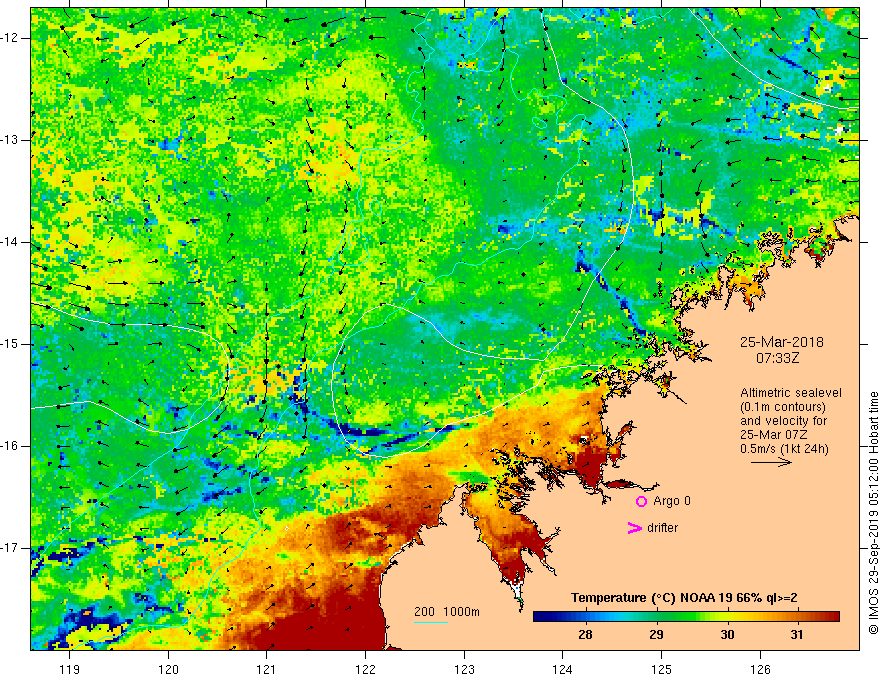Click the longitude axis label 120

tap(168, 669)
